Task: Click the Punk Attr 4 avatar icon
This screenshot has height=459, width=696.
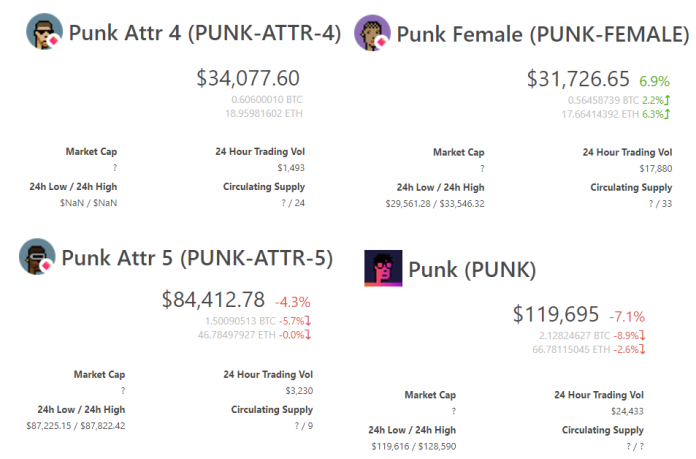Action: 44,31
